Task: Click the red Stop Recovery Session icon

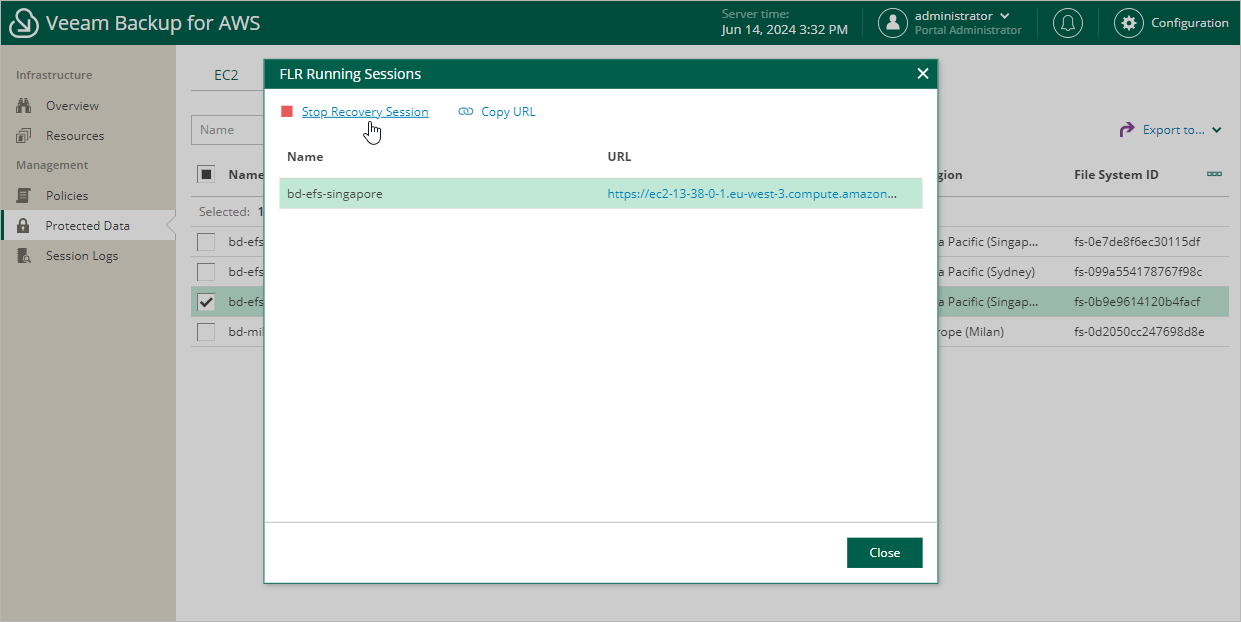Action: [287, 112]
